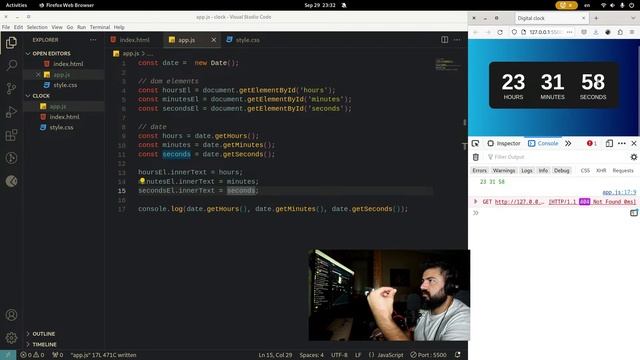Open index.html in CLOCK folder

point(64,117)
